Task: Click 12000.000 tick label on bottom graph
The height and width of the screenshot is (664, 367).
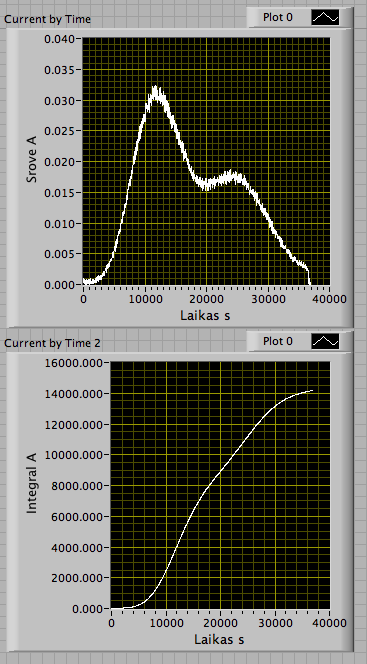Action: point(73,425)
